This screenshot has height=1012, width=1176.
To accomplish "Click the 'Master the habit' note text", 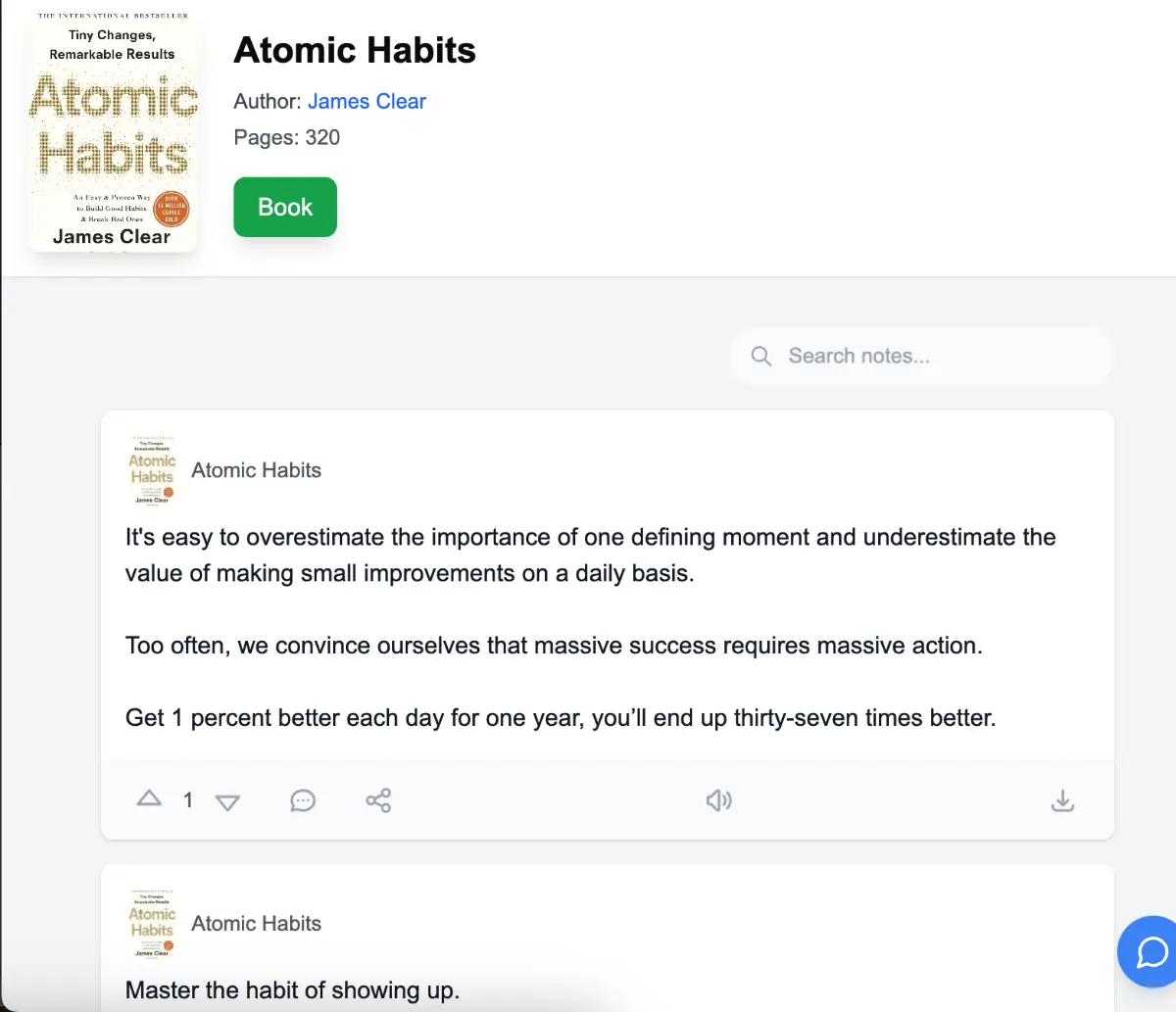I will point(292,990).
